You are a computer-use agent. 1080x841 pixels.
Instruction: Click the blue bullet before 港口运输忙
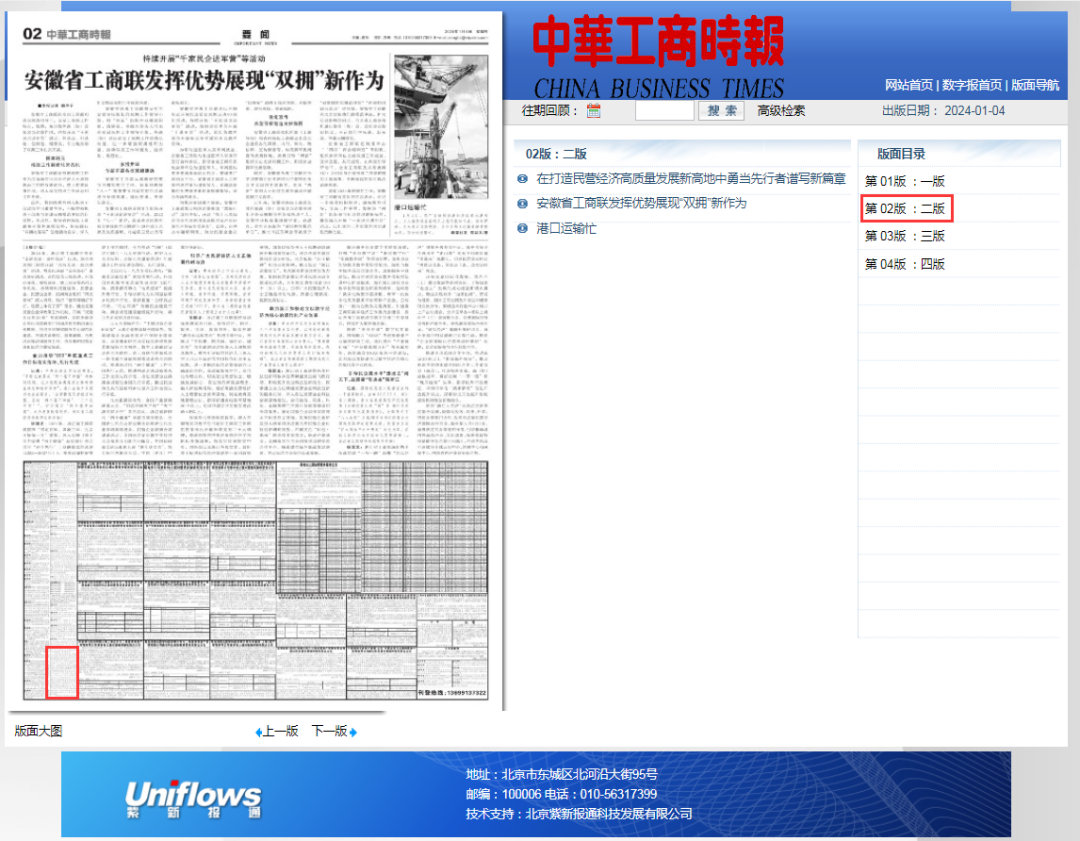(522, 228)
